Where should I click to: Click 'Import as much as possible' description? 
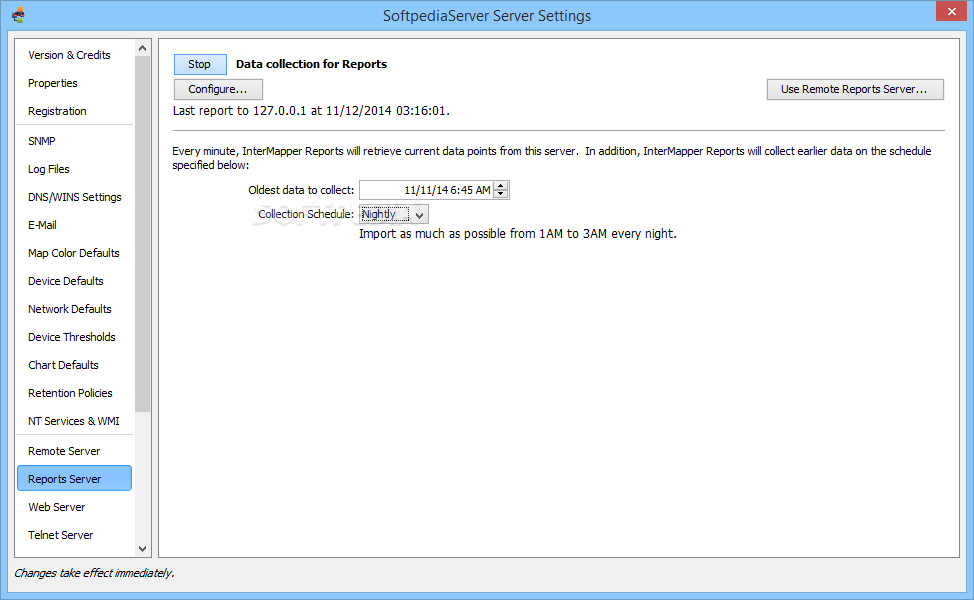(517, 234)
